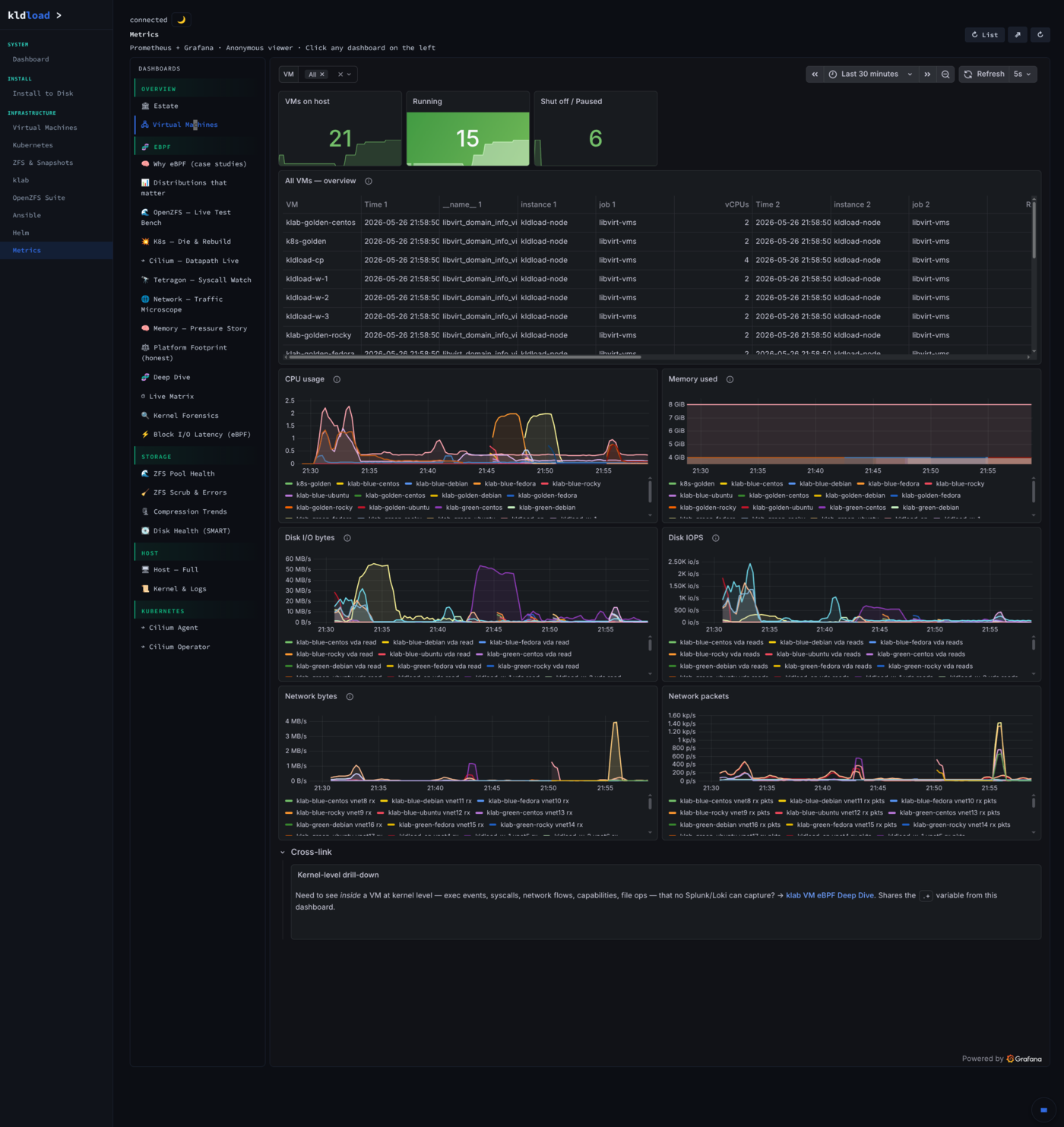Click the open-in-new-window arrow icon
The height and width of the screenshot is (1127, 1064).
(x=1017, y=34)
